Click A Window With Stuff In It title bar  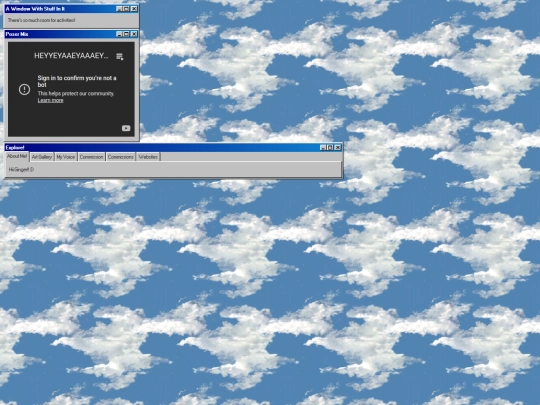(x=71, y=9)
